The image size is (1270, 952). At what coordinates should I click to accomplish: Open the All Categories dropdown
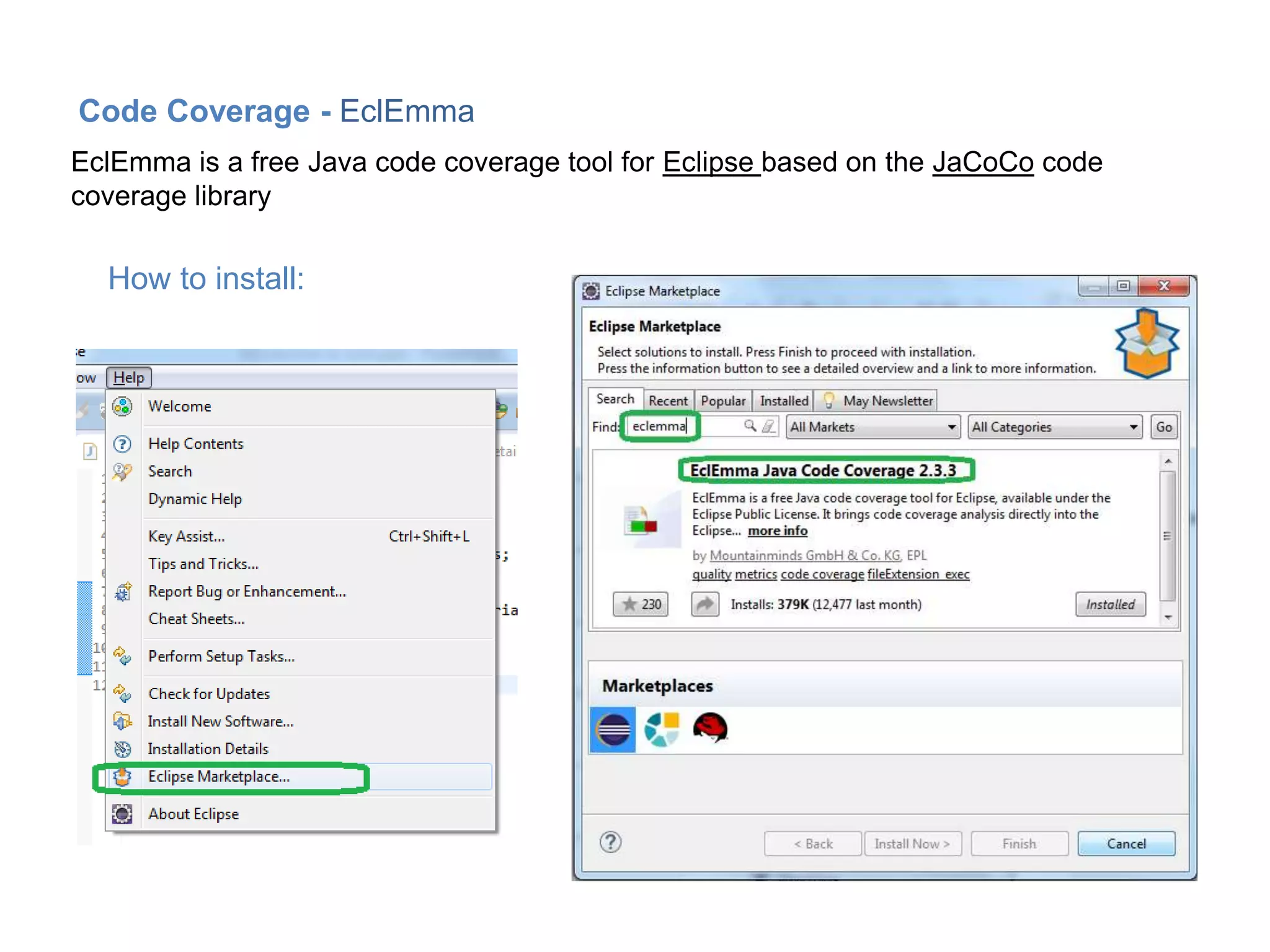pos(1055,427)
